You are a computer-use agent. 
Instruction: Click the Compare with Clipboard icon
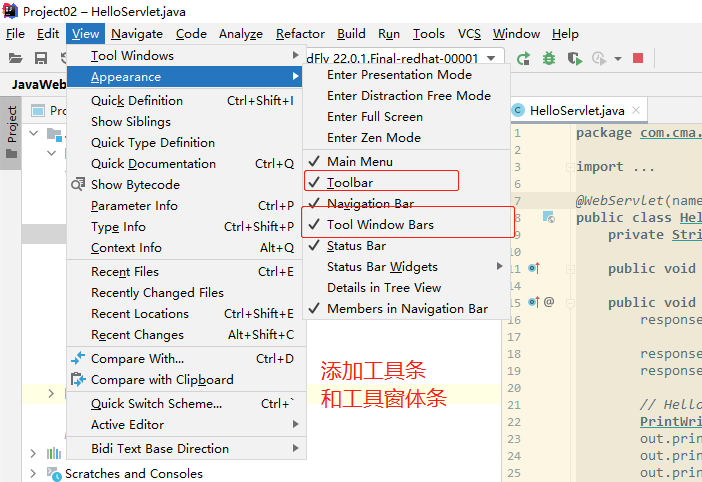(78, 380)
